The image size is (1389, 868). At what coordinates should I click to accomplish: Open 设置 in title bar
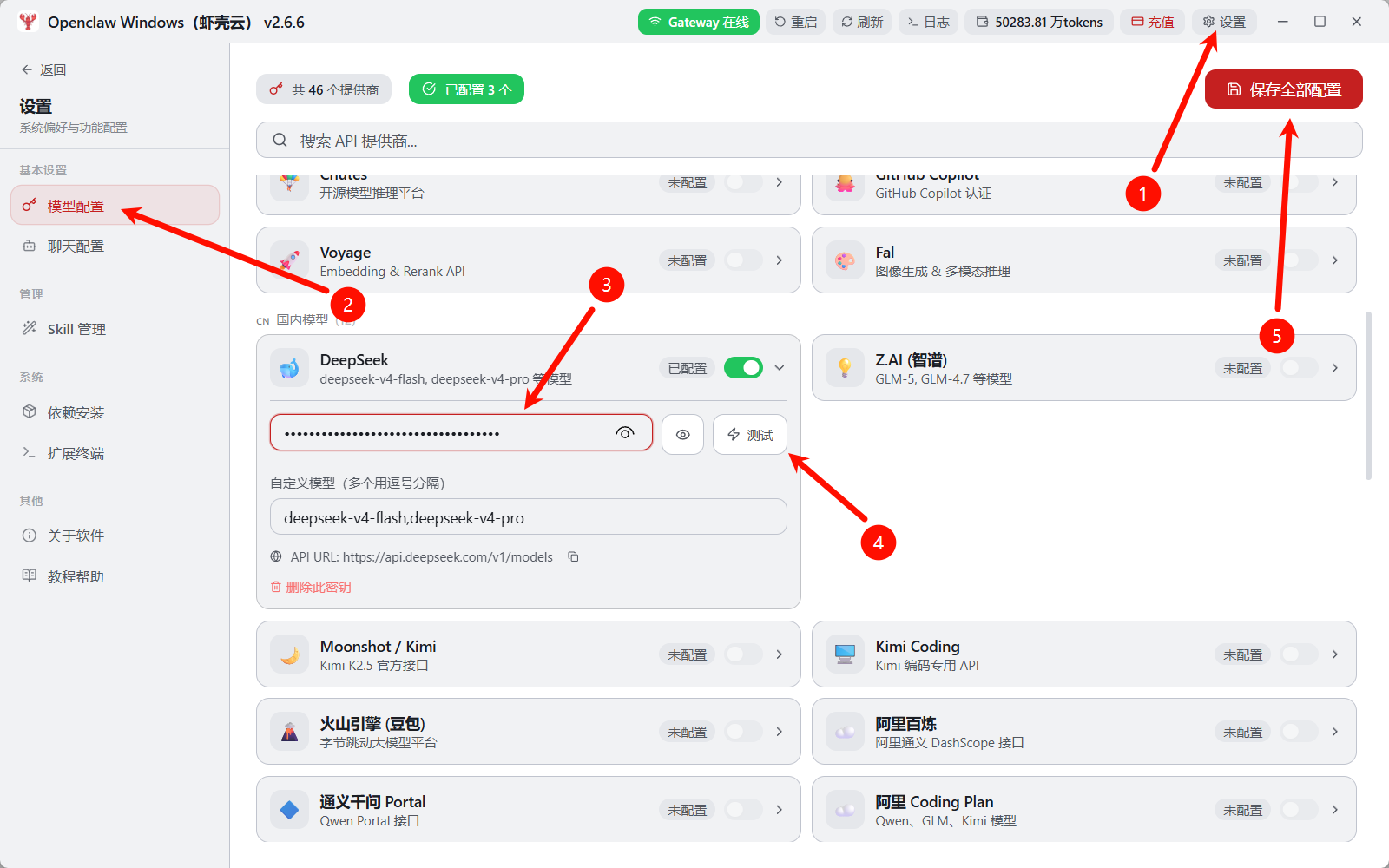1224,22
